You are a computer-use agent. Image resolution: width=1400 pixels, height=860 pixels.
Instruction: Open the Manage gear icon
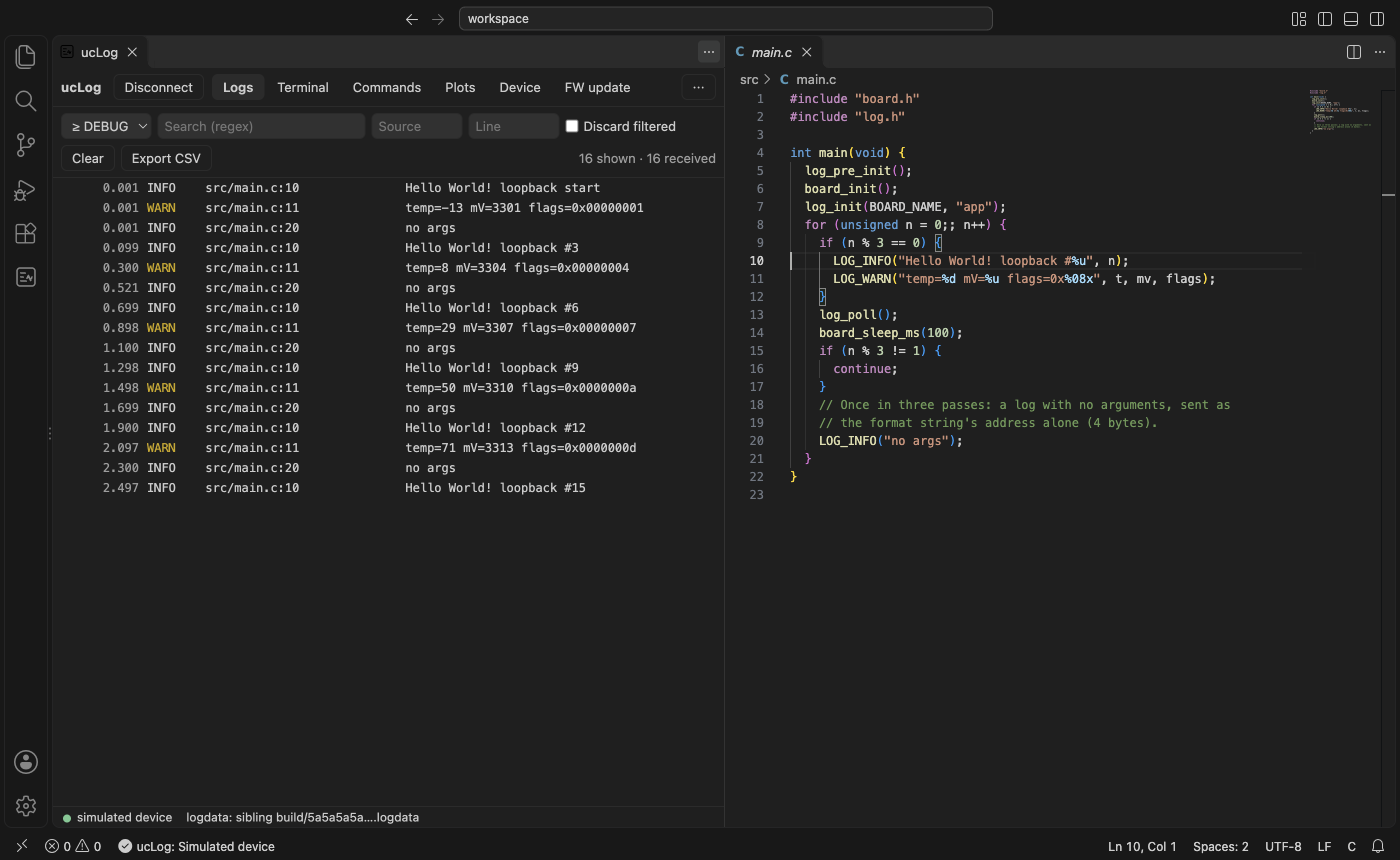tap(26, 806)
